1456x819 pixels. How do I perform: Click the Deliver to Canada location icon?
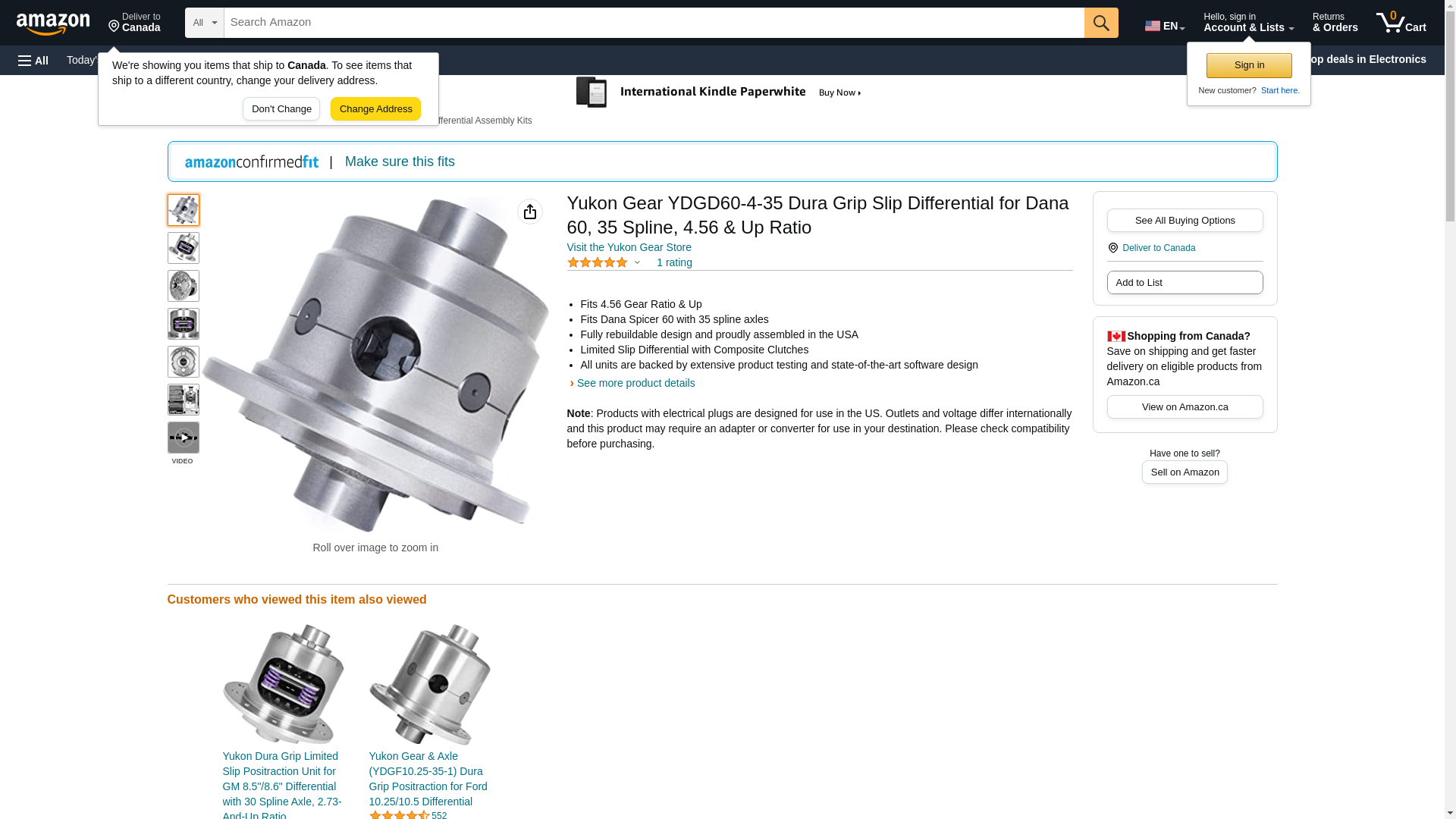[x=115, y=27]
